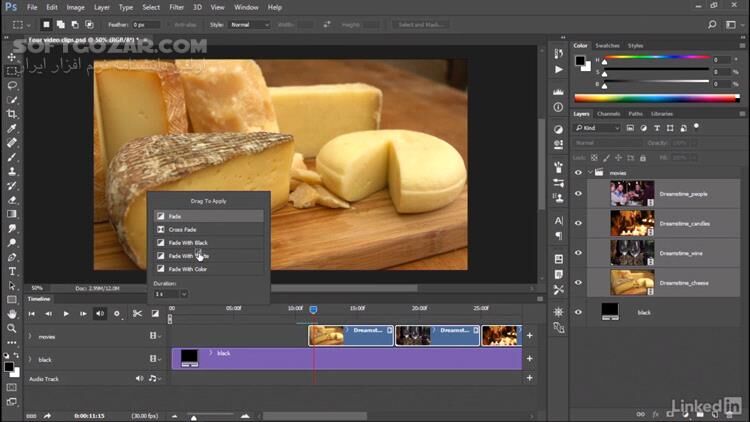Select the Hand tool
The image size is (750, 422).
click(x=12, y=314)
